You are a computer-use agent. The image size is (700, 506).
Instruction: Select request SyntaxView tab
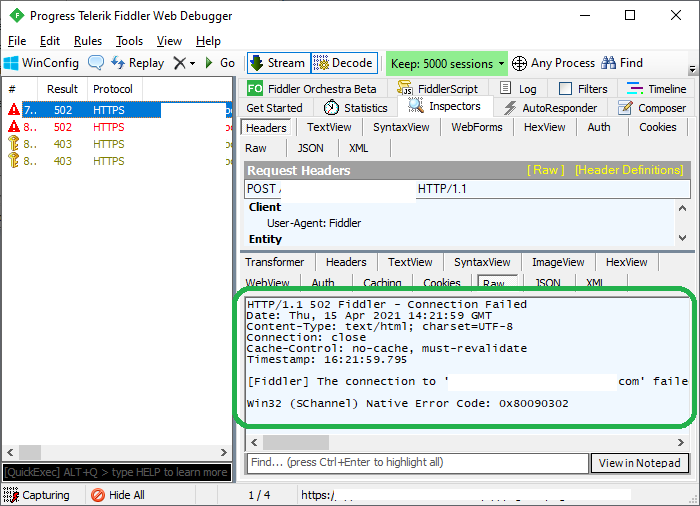pos(401,127)
